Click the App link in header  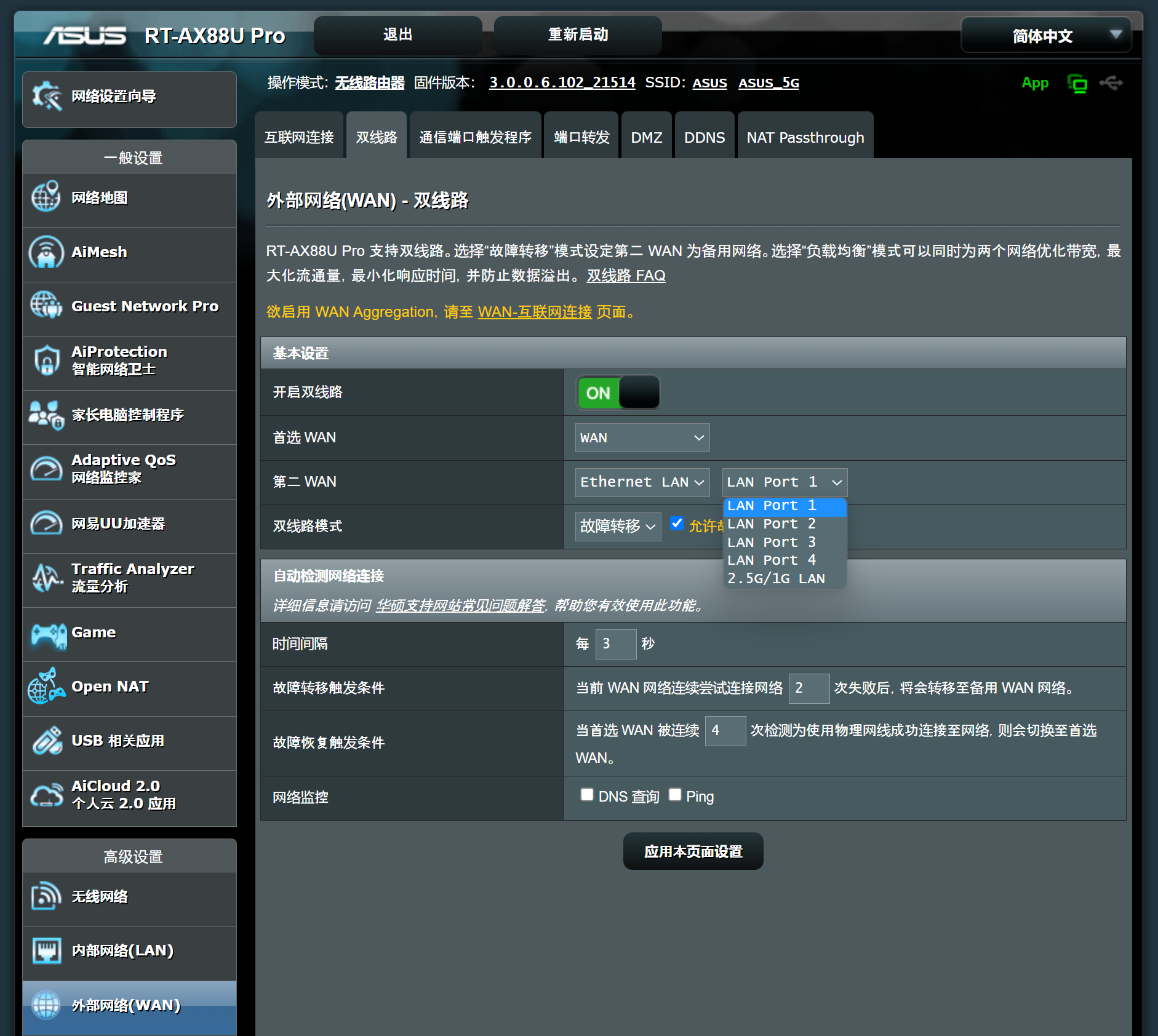tap(1035, 82)
